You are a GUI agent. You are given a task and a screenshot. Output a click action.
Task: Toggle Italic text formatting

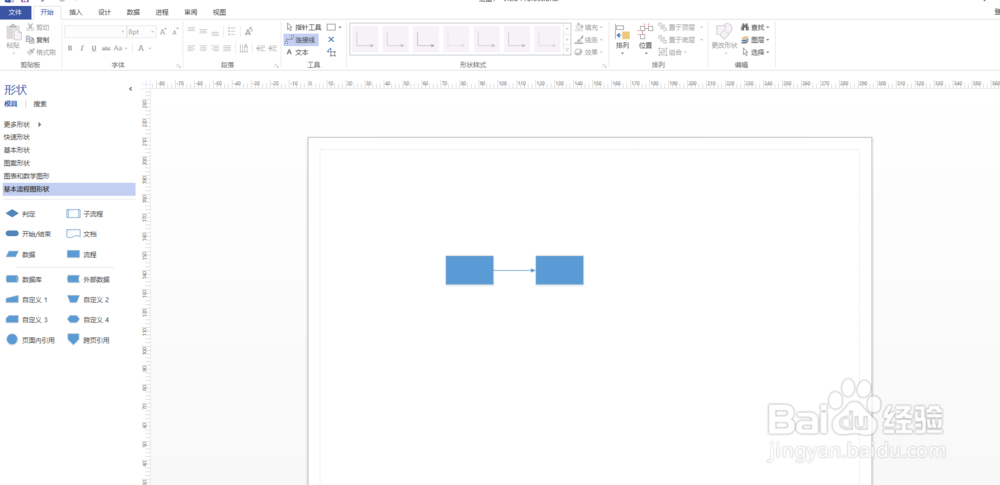click(82, 48)
